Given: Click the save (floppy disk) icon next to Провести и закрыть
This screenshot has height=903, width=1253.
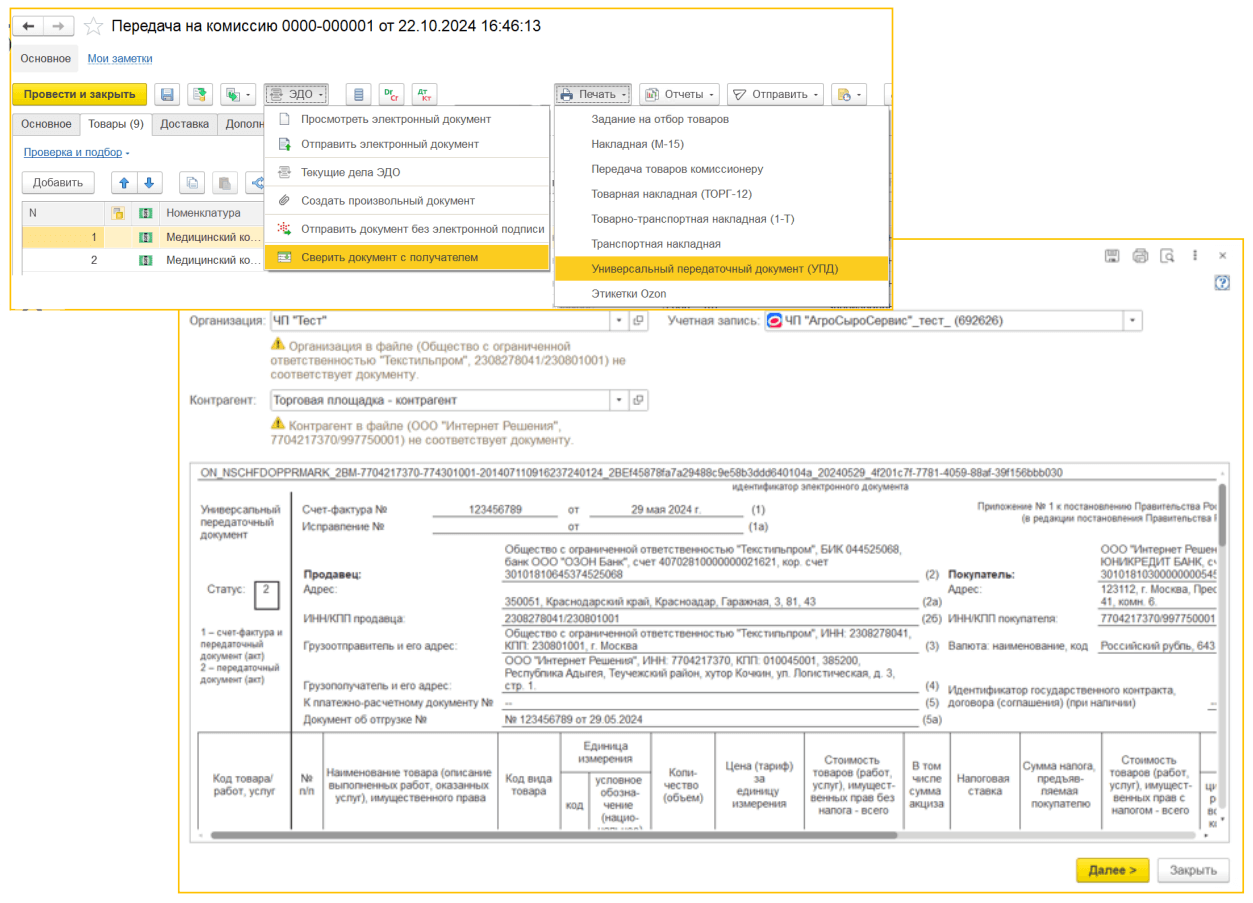Looking at the screenshot, I should [168, 95].
